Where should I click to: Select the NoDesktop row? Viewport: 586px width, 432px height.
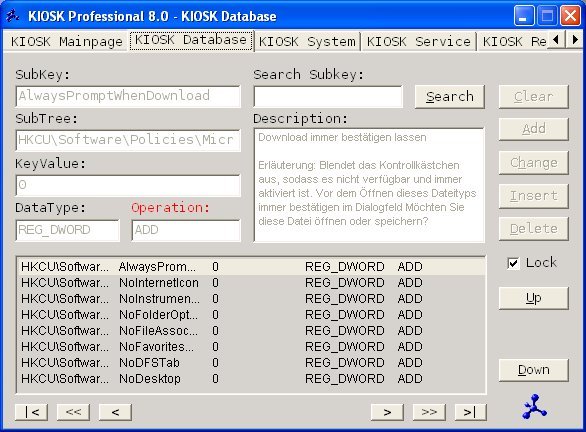coord(252,379)
